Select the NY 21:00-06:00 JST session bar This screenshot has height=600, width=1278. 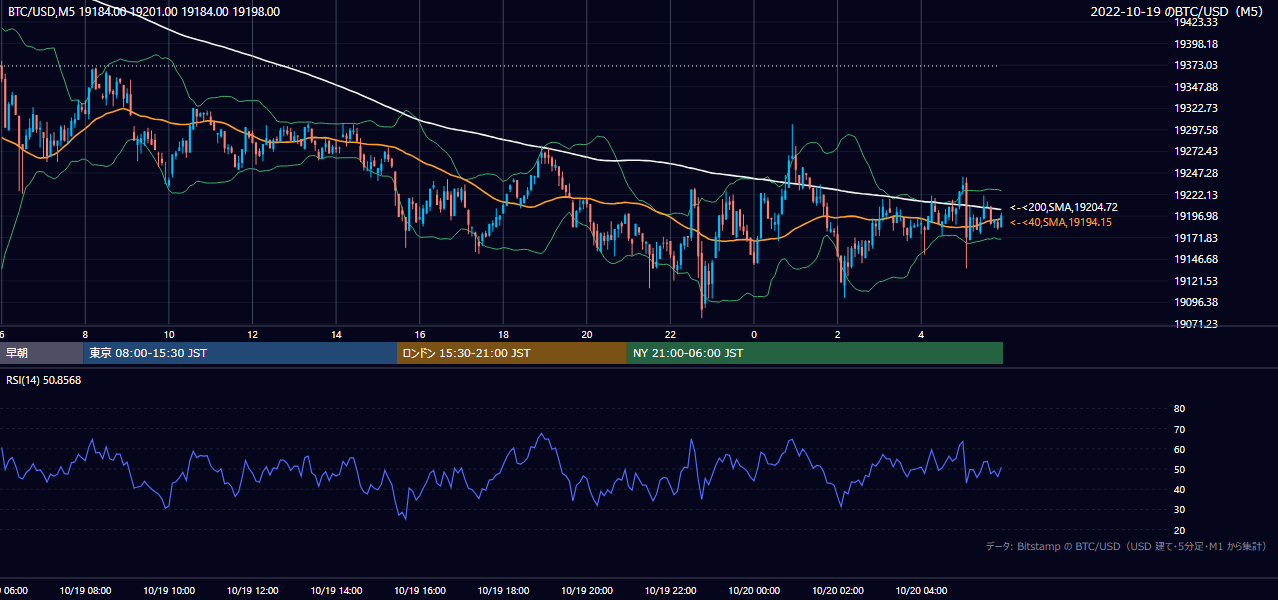coord(815,353)
